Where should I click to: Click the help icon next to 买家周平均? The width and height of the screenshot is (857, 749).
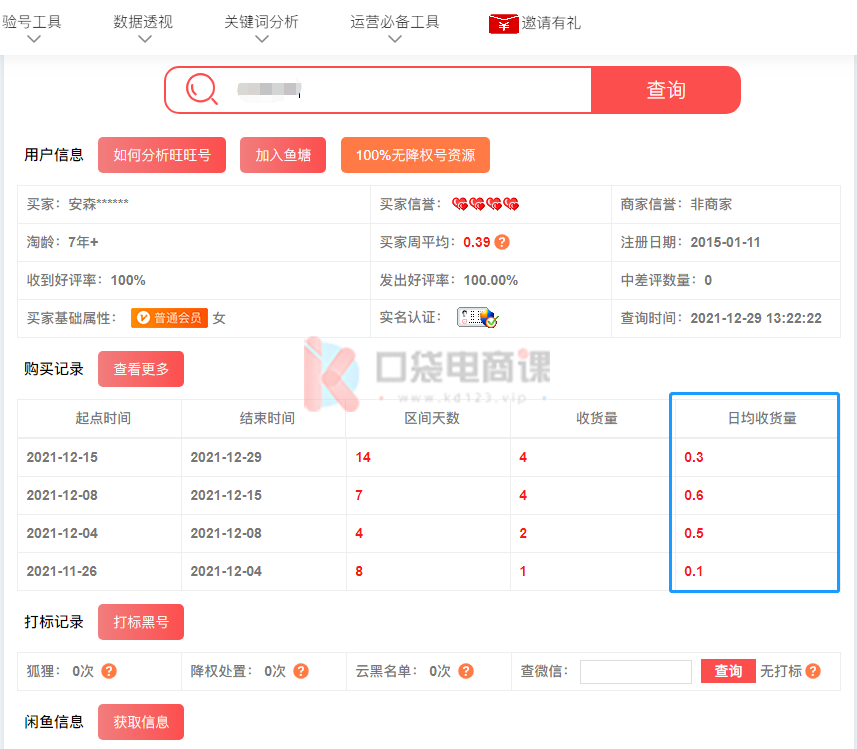[x=502, y=242]
